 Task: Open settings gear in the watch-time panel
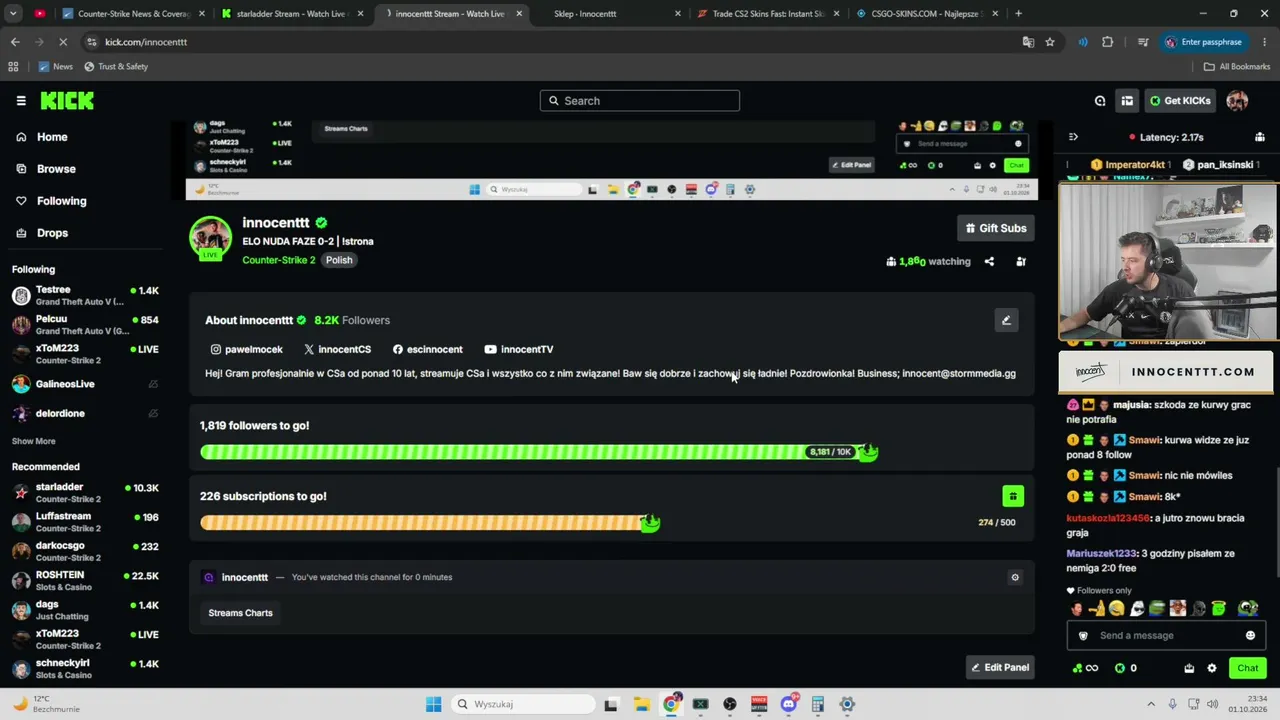(1015, 577)
